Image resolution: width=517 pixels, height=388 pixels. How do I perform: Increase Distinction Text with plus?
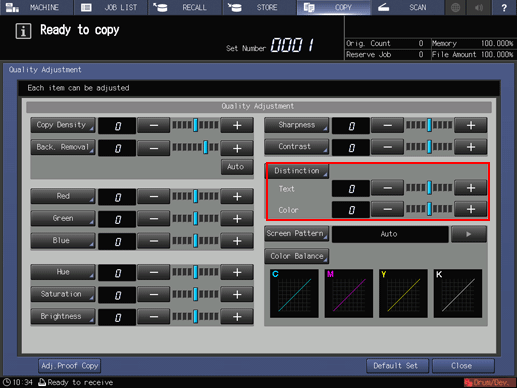click(471, 188)
